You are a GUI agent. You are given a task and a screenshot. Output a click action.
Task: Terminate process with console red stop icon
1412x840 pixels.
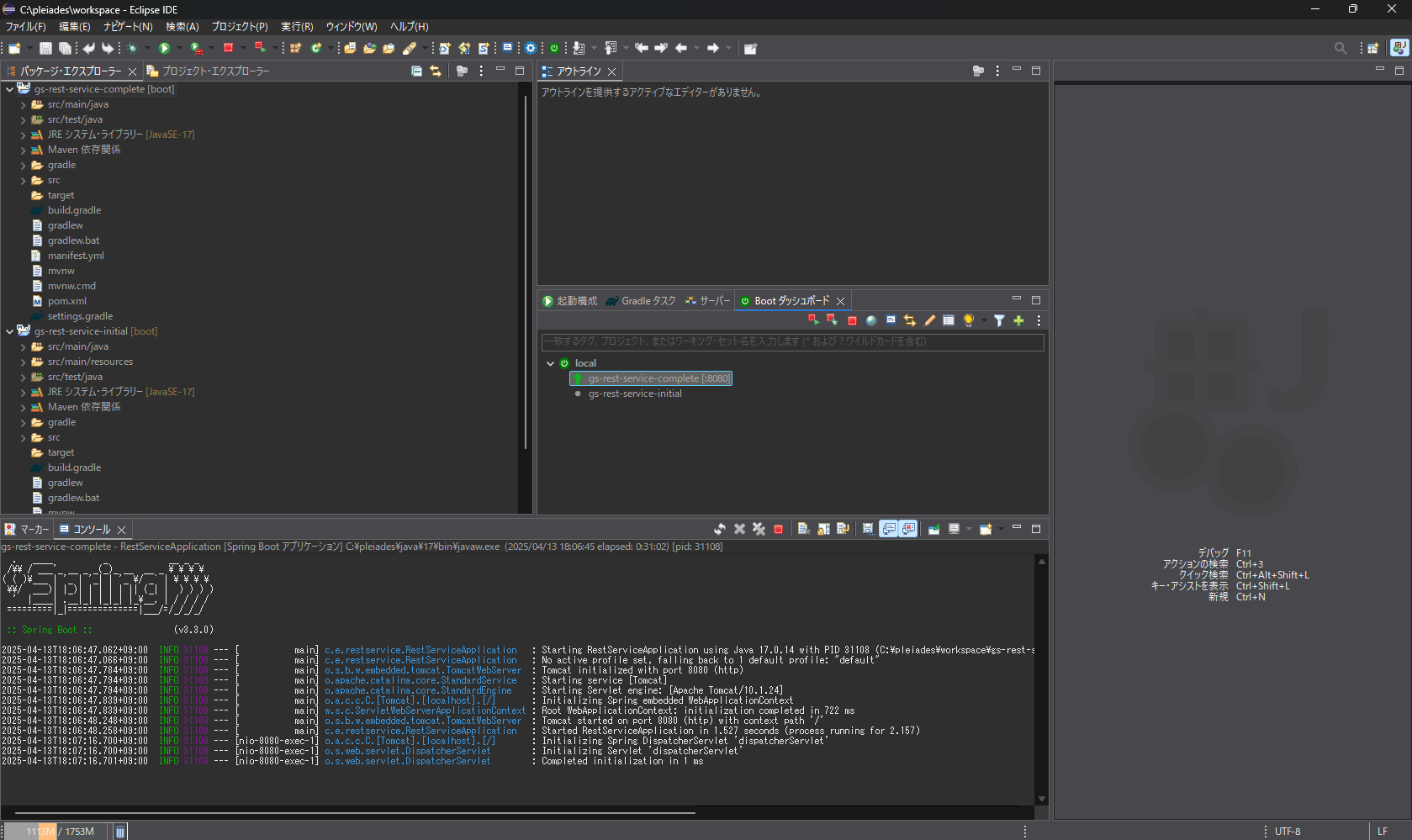point(779,529)
